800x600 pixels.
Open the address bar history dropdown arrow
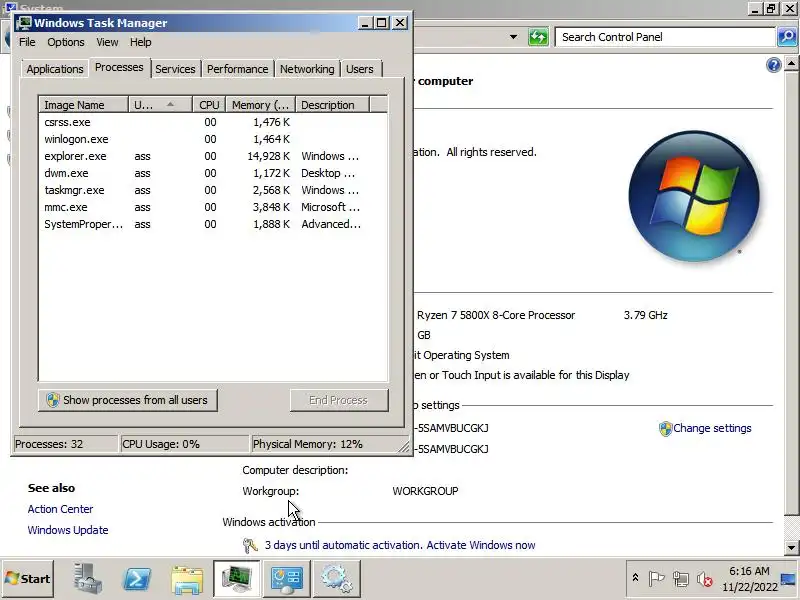point(513,37)
